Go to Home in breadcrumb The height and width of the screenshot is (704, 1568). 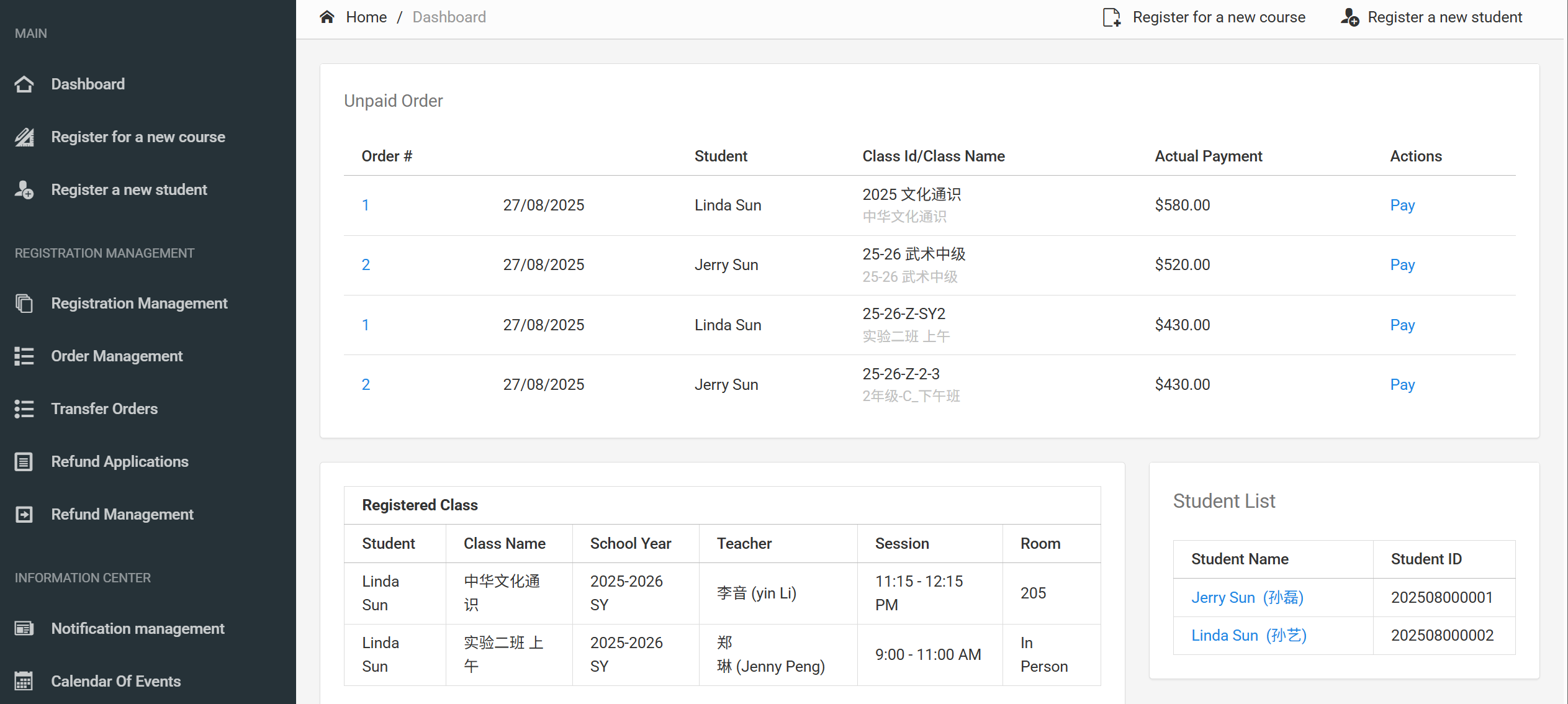tap(366, 17)
